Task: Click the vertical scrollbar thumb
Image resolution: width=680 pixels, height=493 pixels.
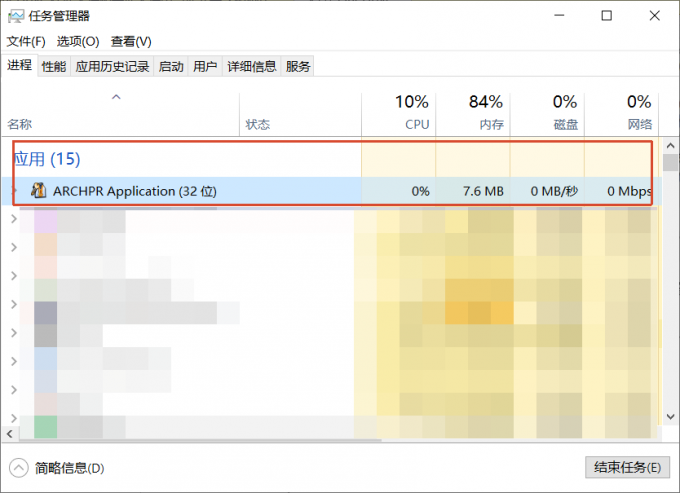Action: point(670,163)
